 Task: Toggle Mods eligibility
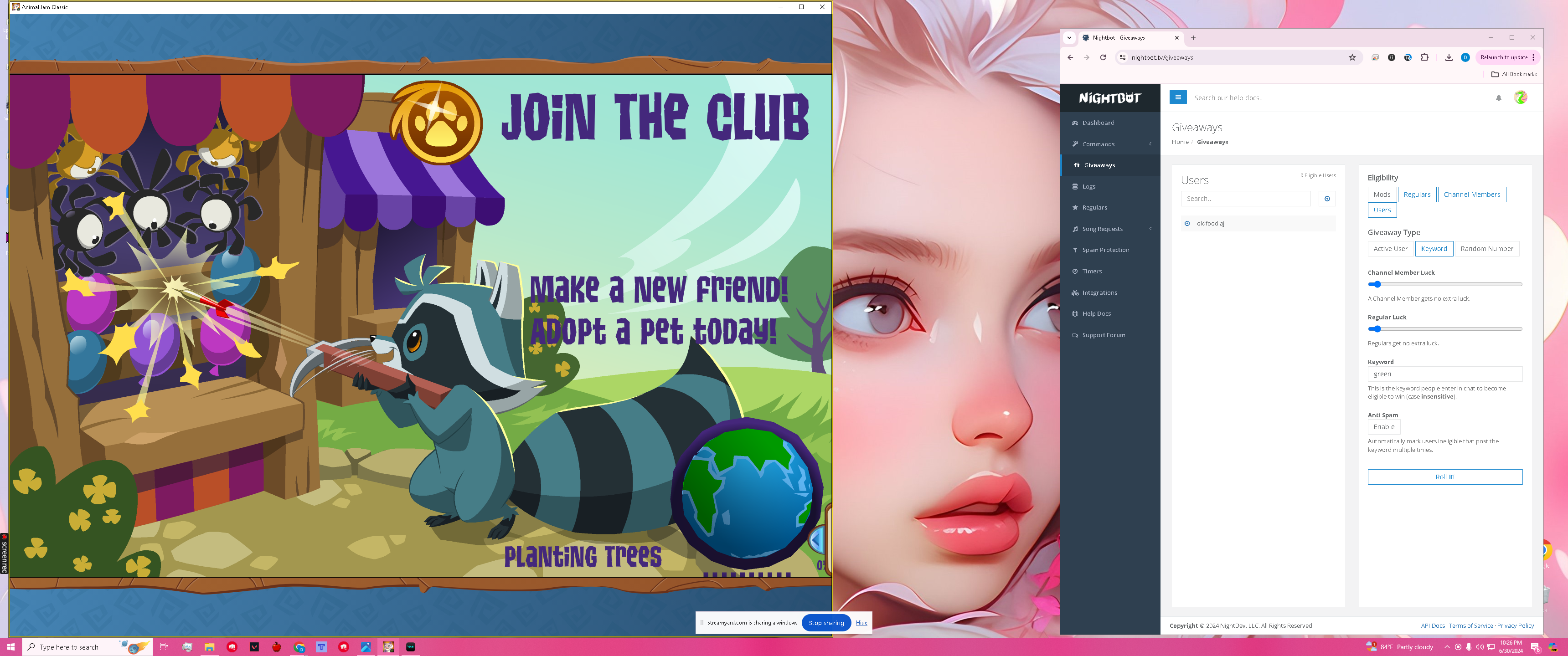(x=1382, y=195)
